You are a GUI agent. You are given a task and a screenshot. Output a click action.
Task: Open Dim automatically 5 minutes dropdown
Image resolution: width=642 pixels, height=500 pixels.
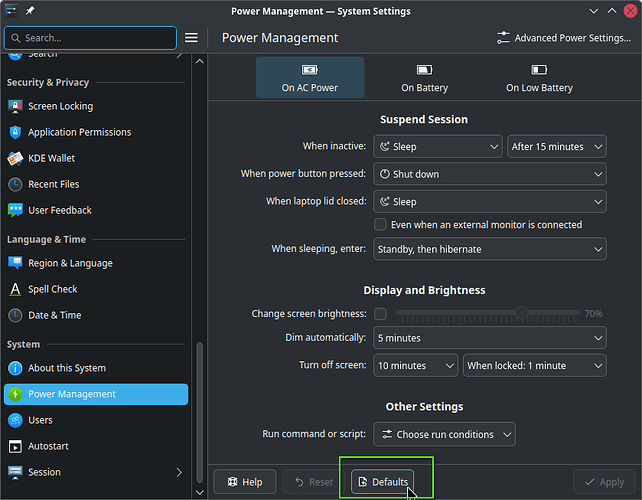490,338
